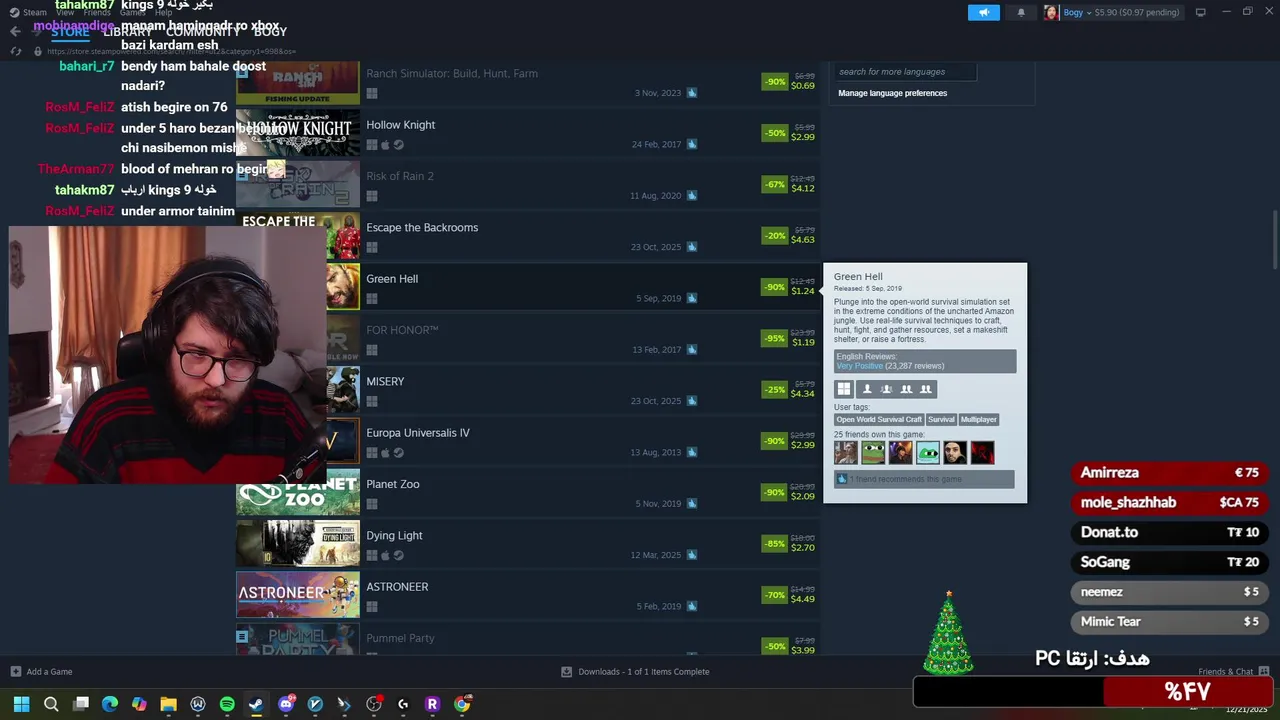Click the Dying Light capsule image
1280x720 pixels.
[298, 544]
